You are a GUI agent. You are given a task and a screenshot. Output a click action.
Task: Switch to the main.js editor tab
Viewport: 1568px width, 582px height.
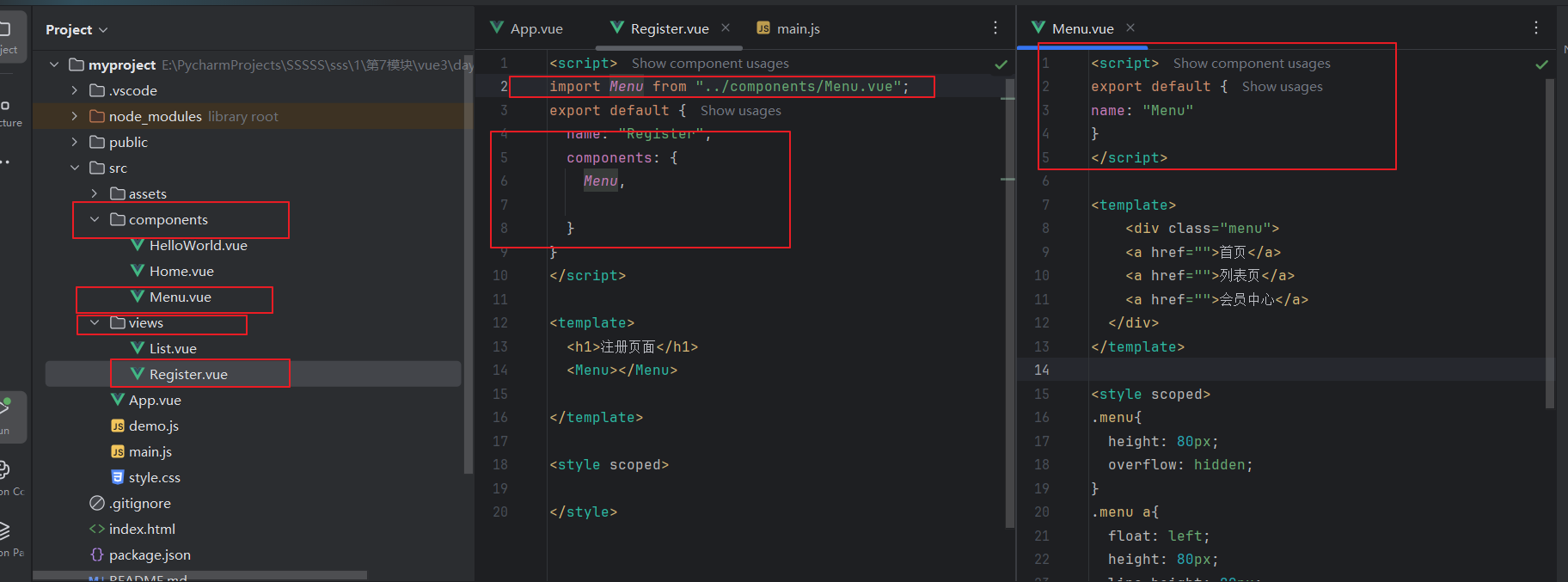[x=788, y=28]
